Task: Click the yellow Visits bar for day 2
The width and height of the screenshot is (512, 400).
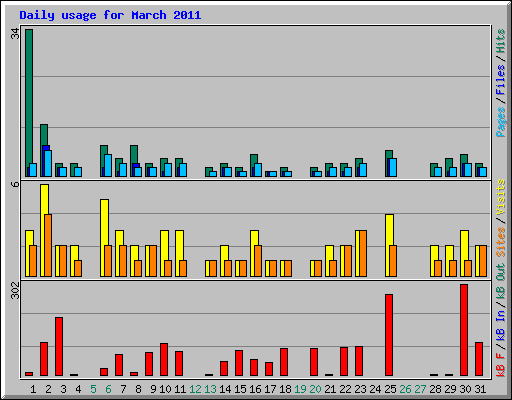Action: (43, 230)
